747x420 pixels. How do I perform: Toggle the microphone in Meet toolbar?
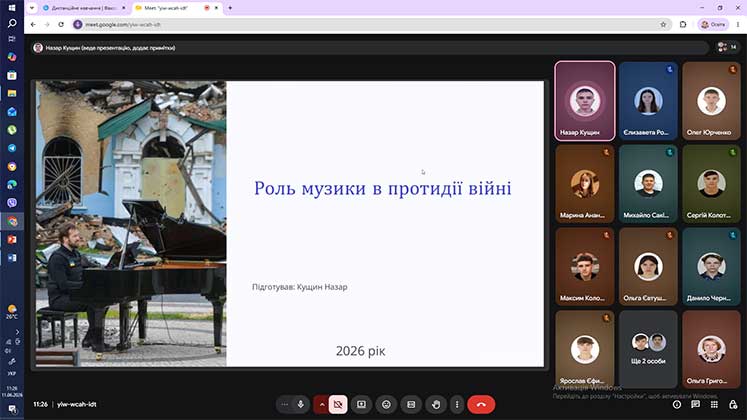(301, 404)
